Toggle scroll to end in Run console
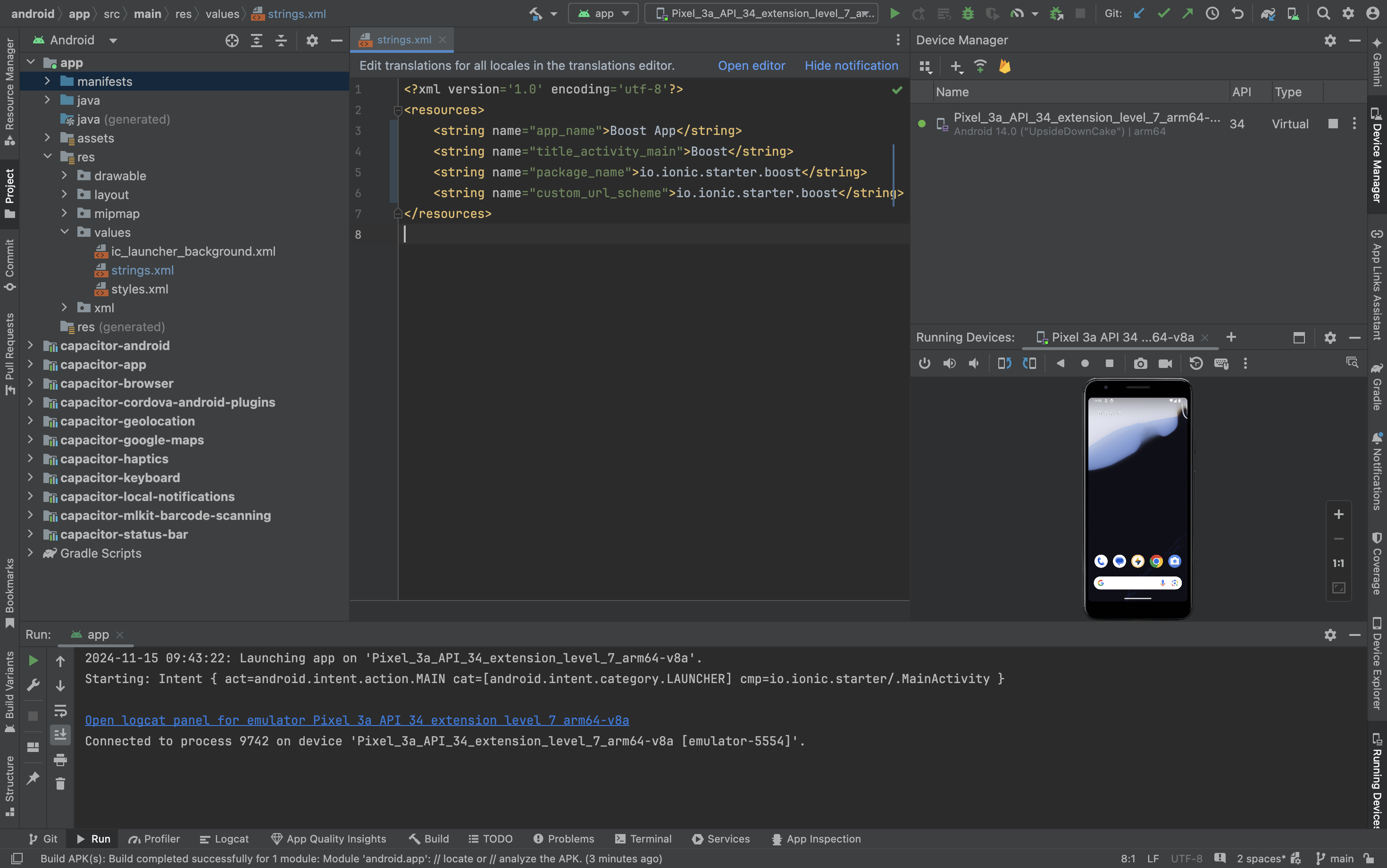Screen dimensions: 1387x868 click(x=60, y=734)
